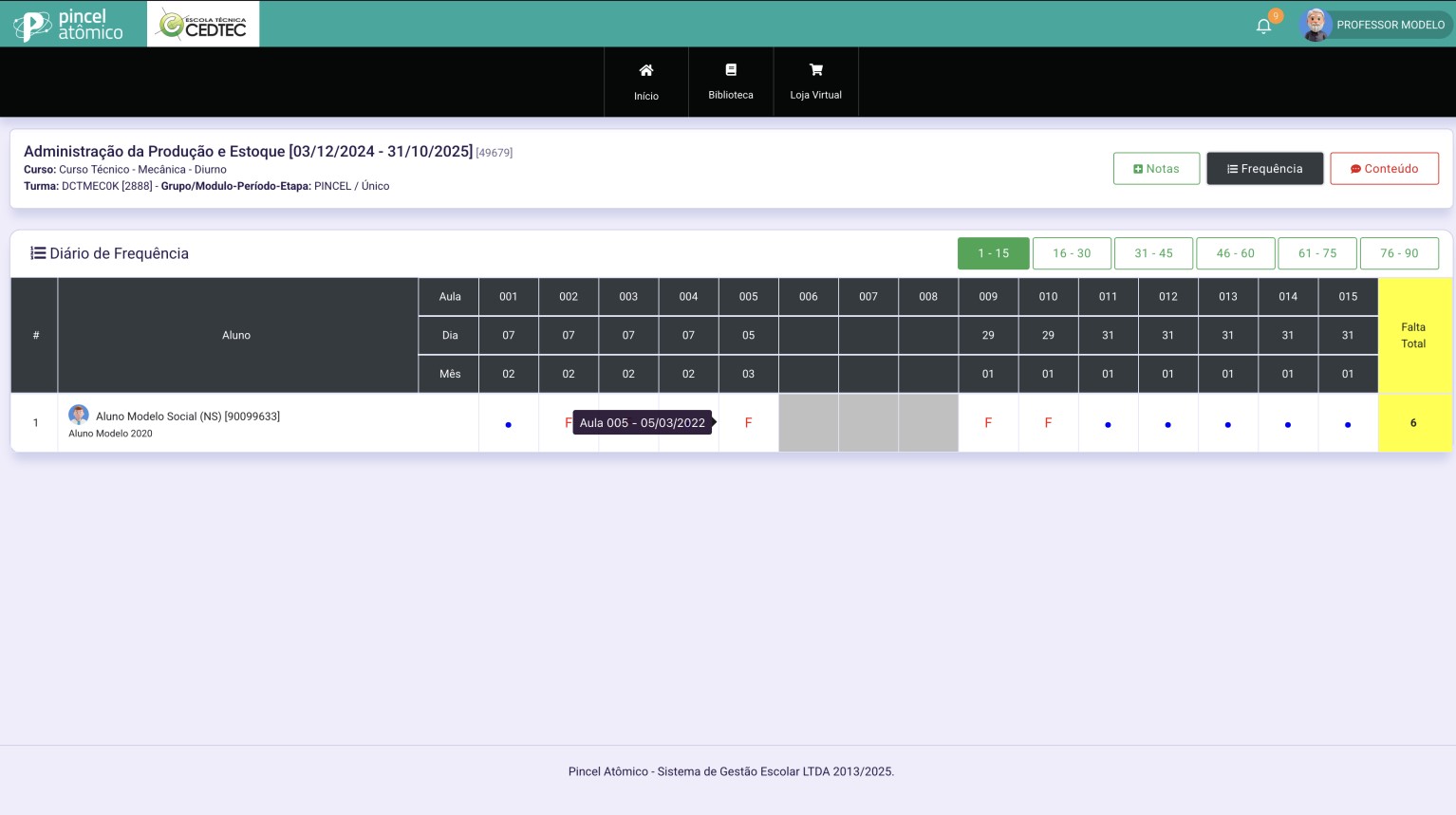Show lessons 76 - 90 page

[1399, 253]
